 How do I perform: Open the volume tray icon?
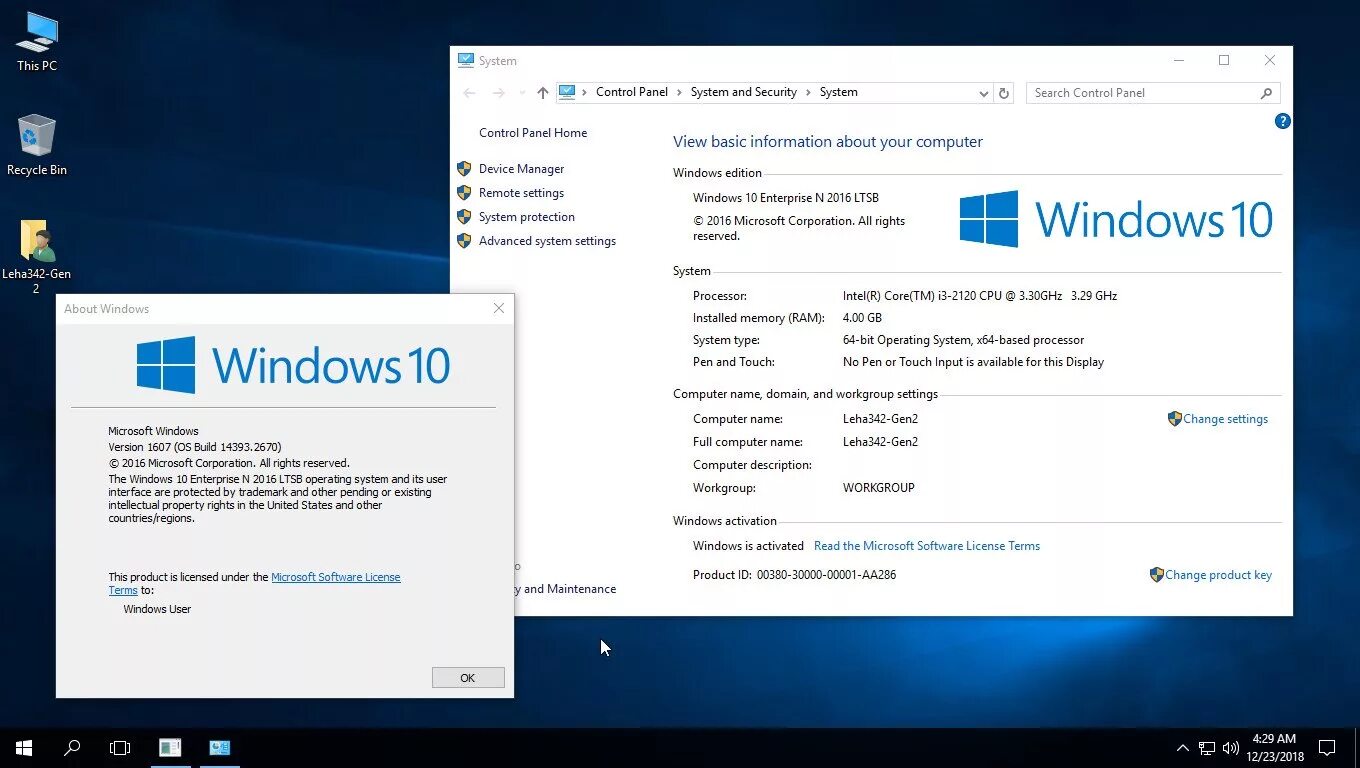1230,747
